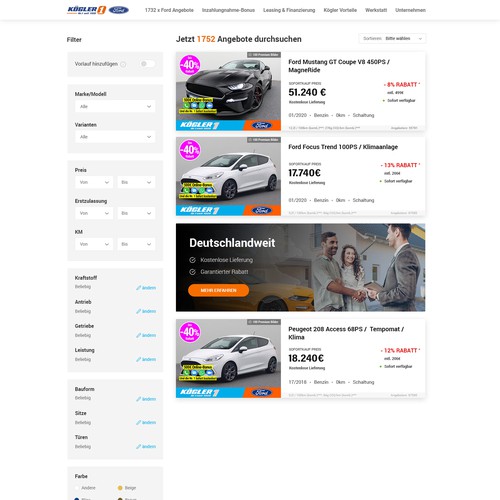Click the 17.740€ price
This screenshot has width=500, height=500.
304,173
